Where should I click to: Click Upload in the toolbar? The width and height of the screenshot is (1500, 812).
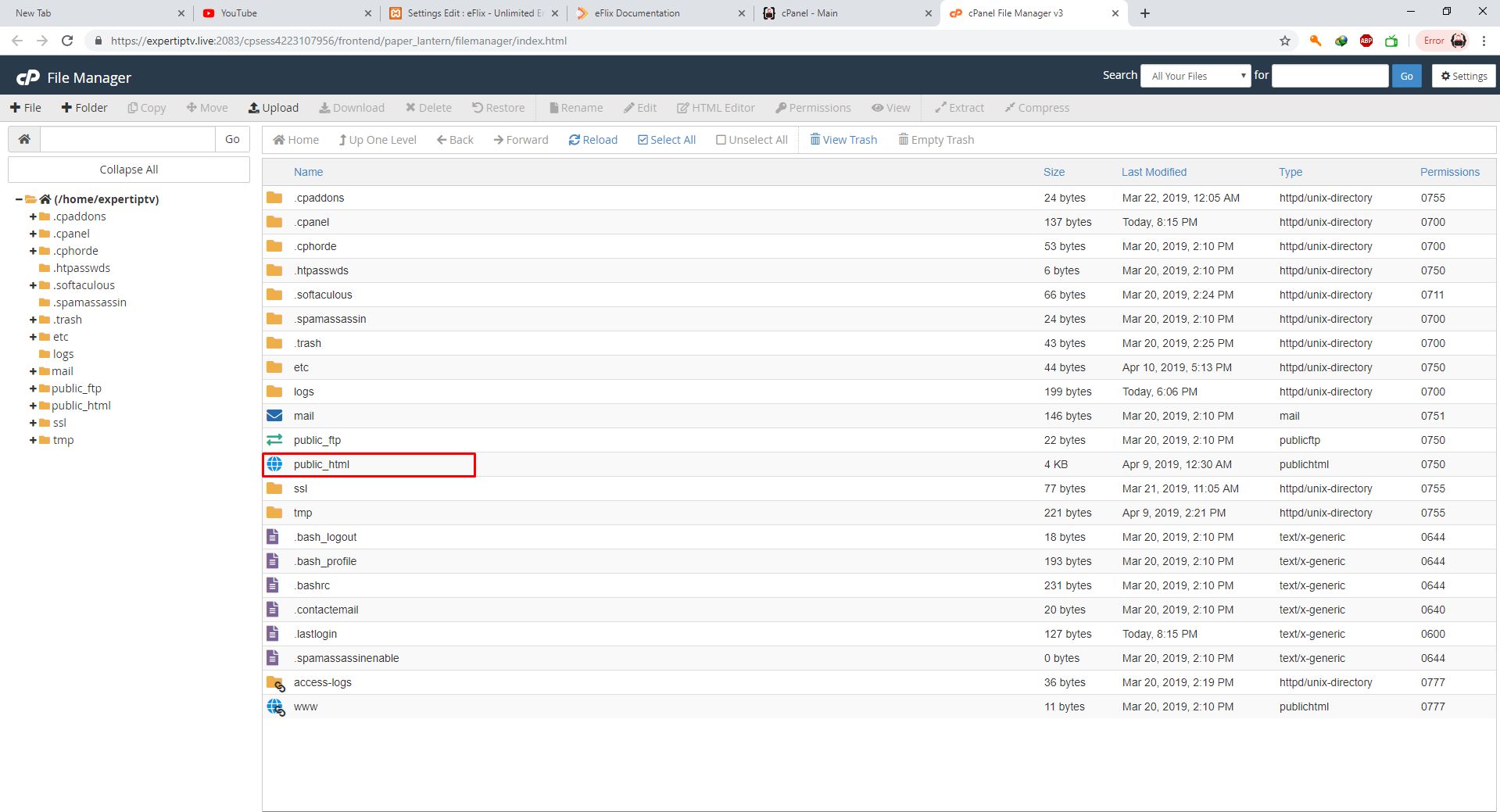[274, 108]
